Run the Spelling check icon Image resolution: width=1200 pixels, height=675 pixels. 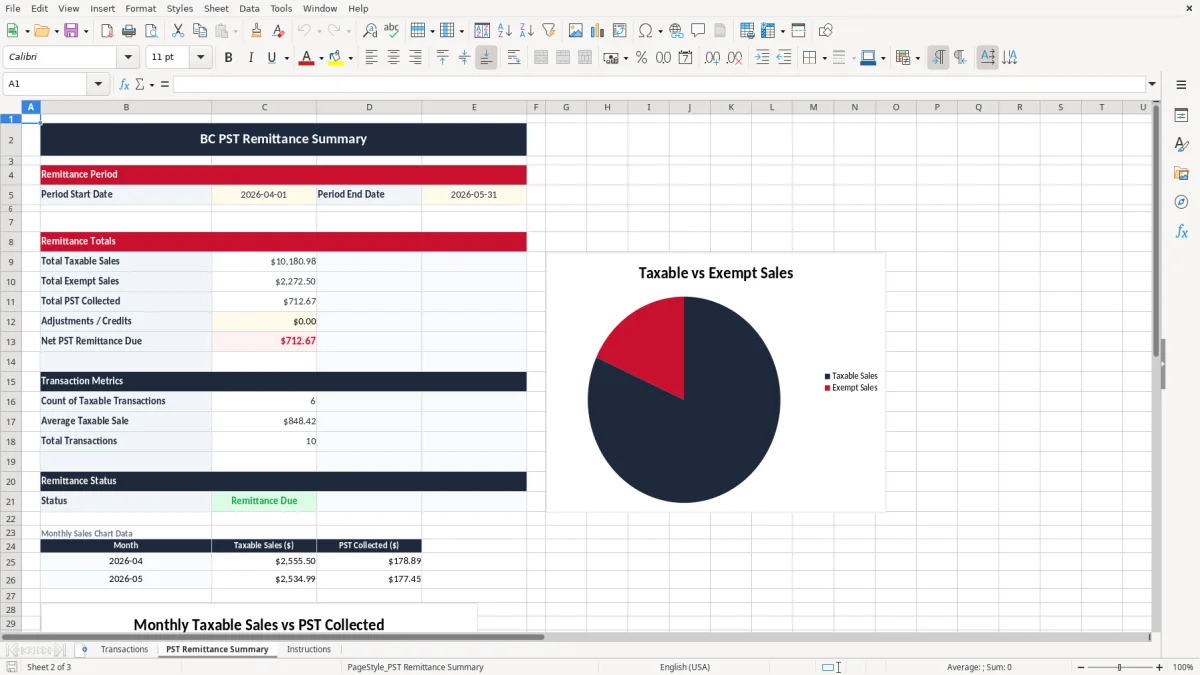pyautogui.click(x=392, y=31)
